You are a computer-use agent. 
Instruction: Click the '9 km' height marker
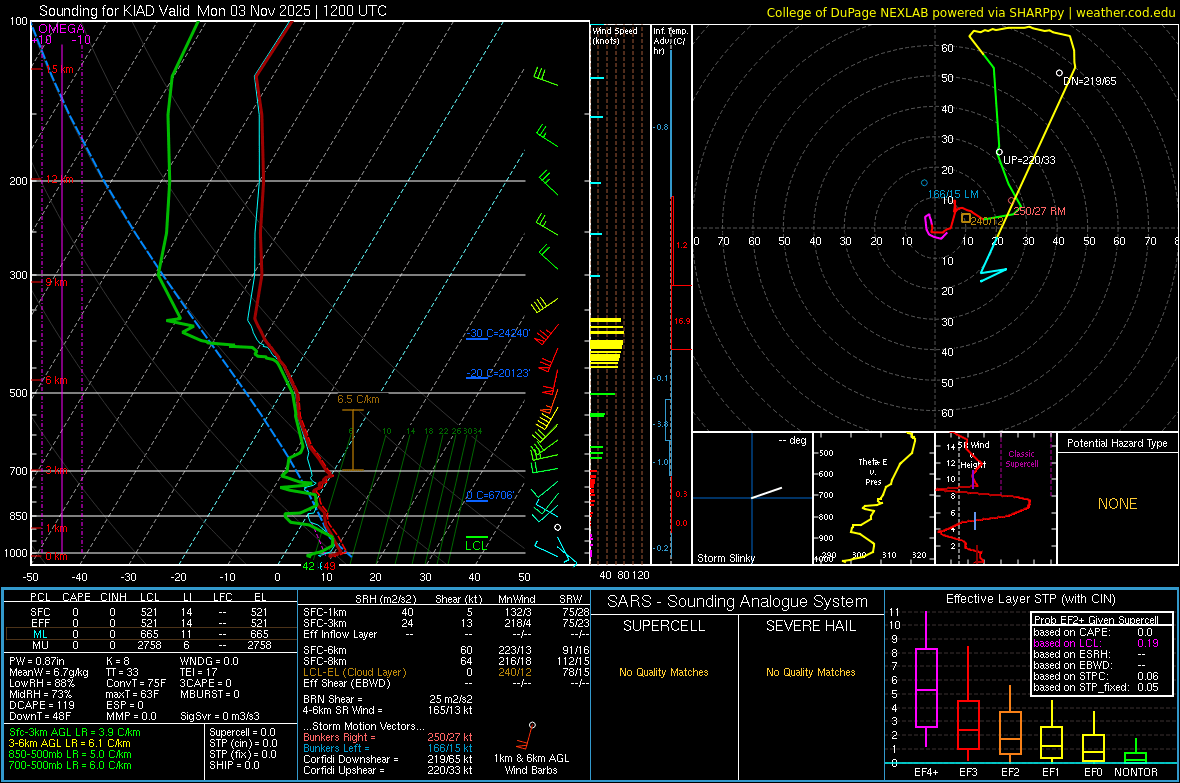tap(56, 282)
